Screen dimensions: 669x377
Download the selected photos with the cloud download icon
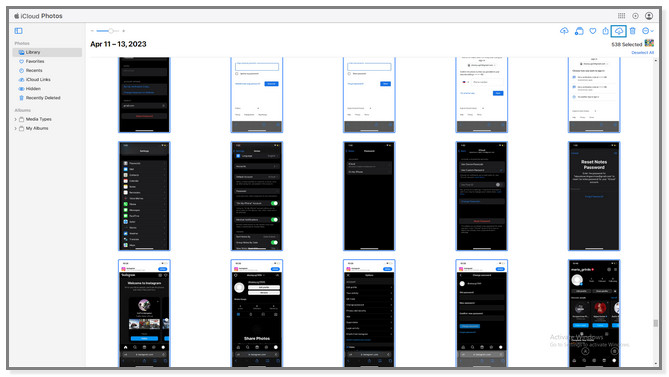619,31
